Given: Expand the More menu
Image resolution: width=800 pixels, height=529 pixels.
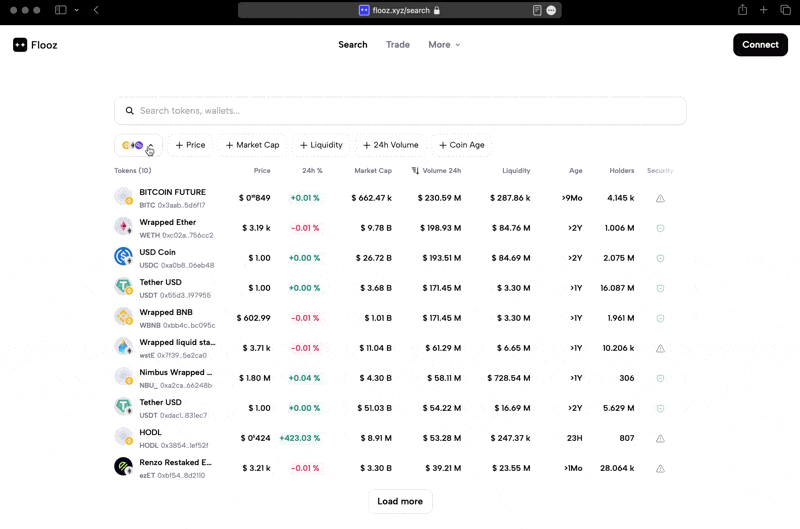Looking at the screenshot, I should [444, 45].
